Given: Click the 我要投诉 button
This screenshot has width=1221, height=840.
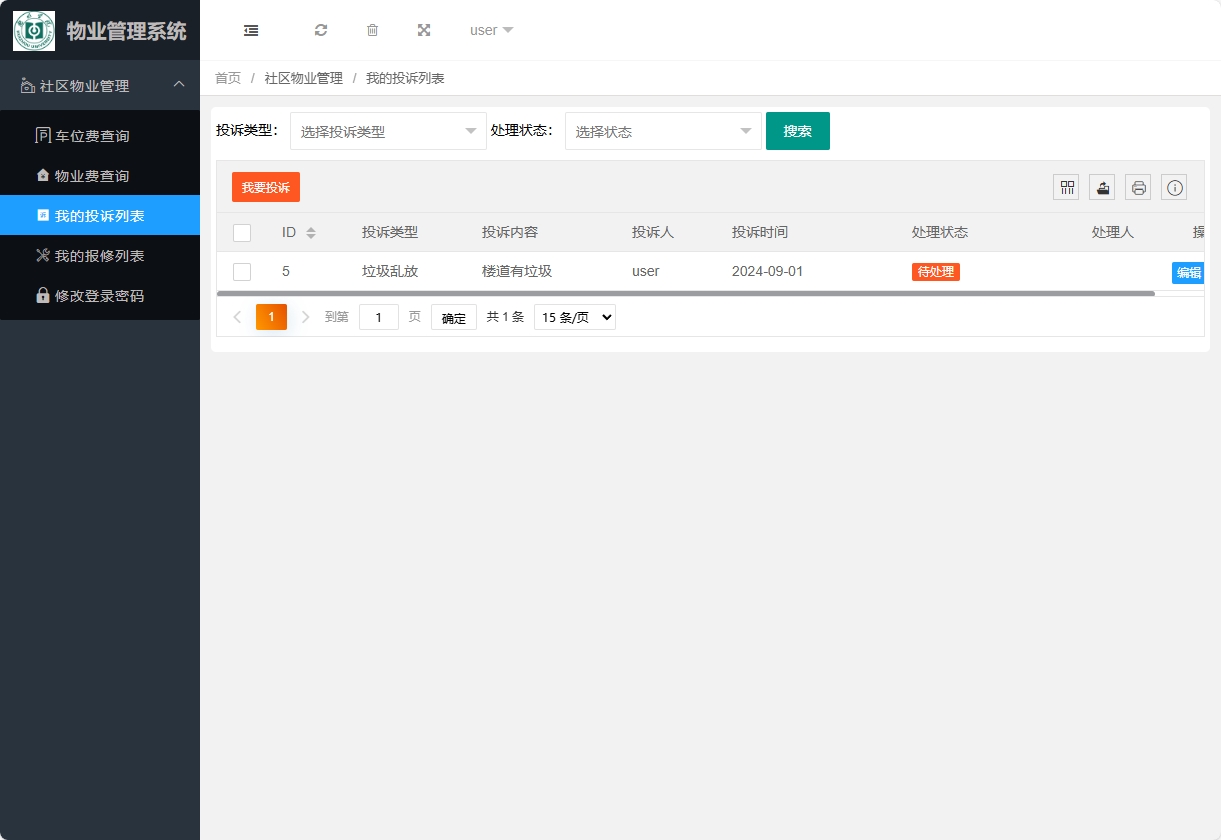Looking at the screenshot, I should (265, 186).
